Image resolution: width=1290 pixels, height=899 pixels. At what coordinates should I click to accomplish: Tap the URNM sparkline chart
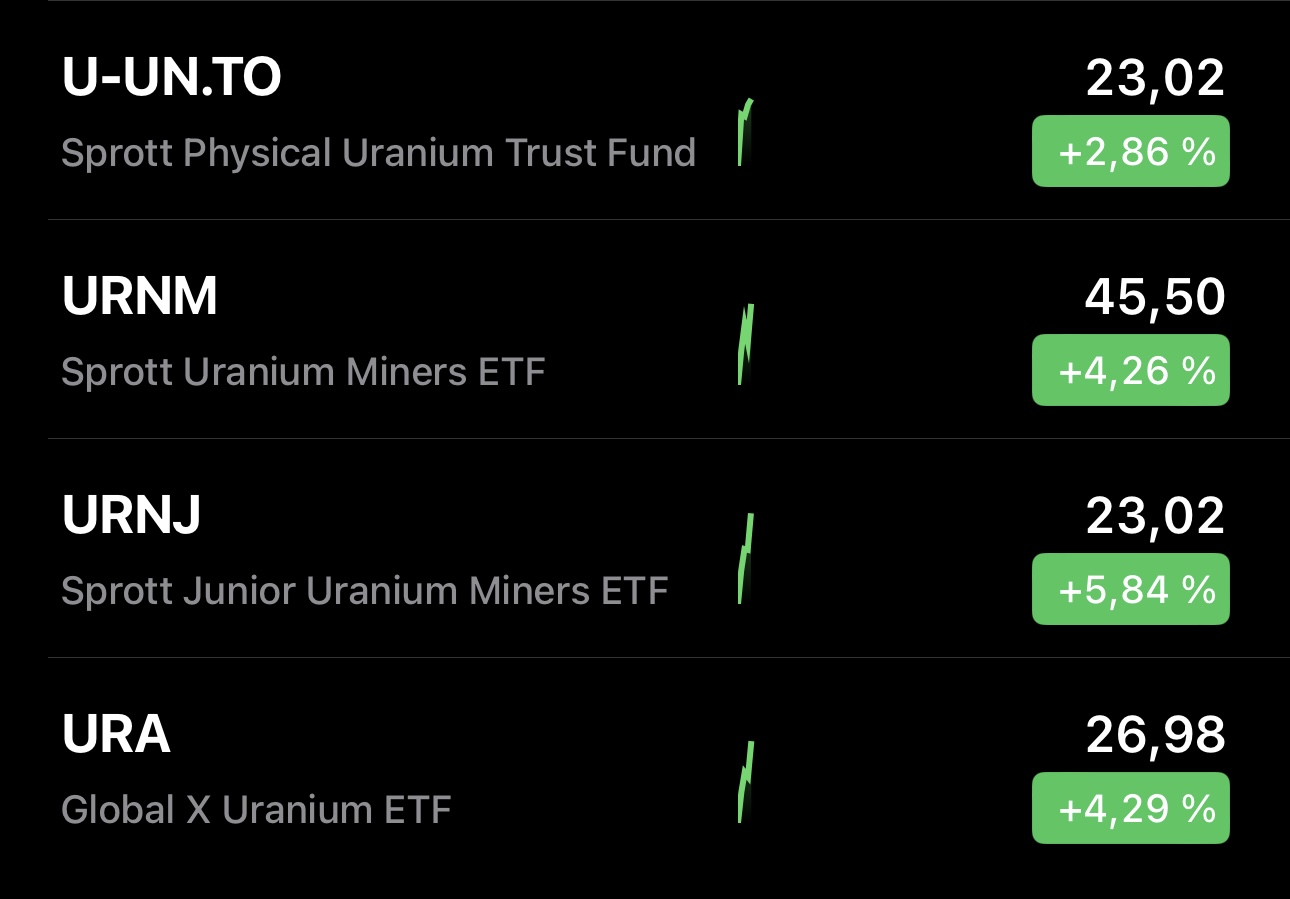(745, 345)
